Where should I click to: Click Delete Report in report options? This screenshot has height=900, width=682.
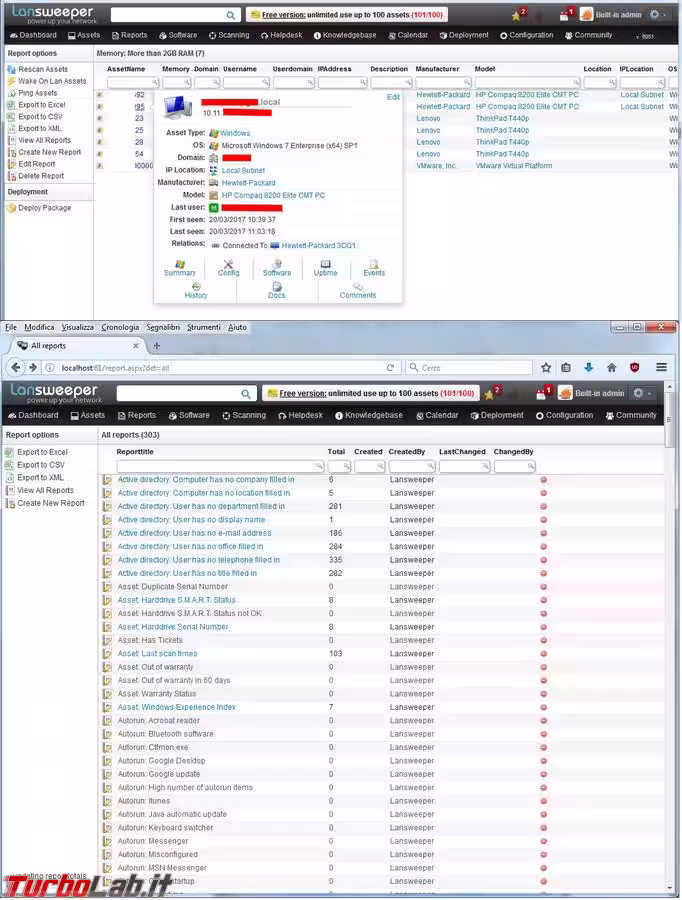[x=41, y=176]
